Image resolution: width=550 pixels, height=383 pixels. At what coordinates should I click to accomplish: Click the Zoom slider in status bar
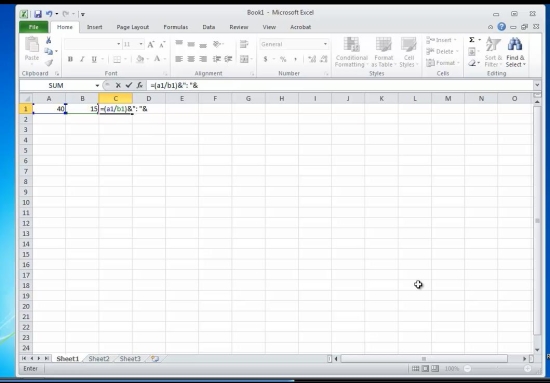pyautogui.click(x=497, y=369)
